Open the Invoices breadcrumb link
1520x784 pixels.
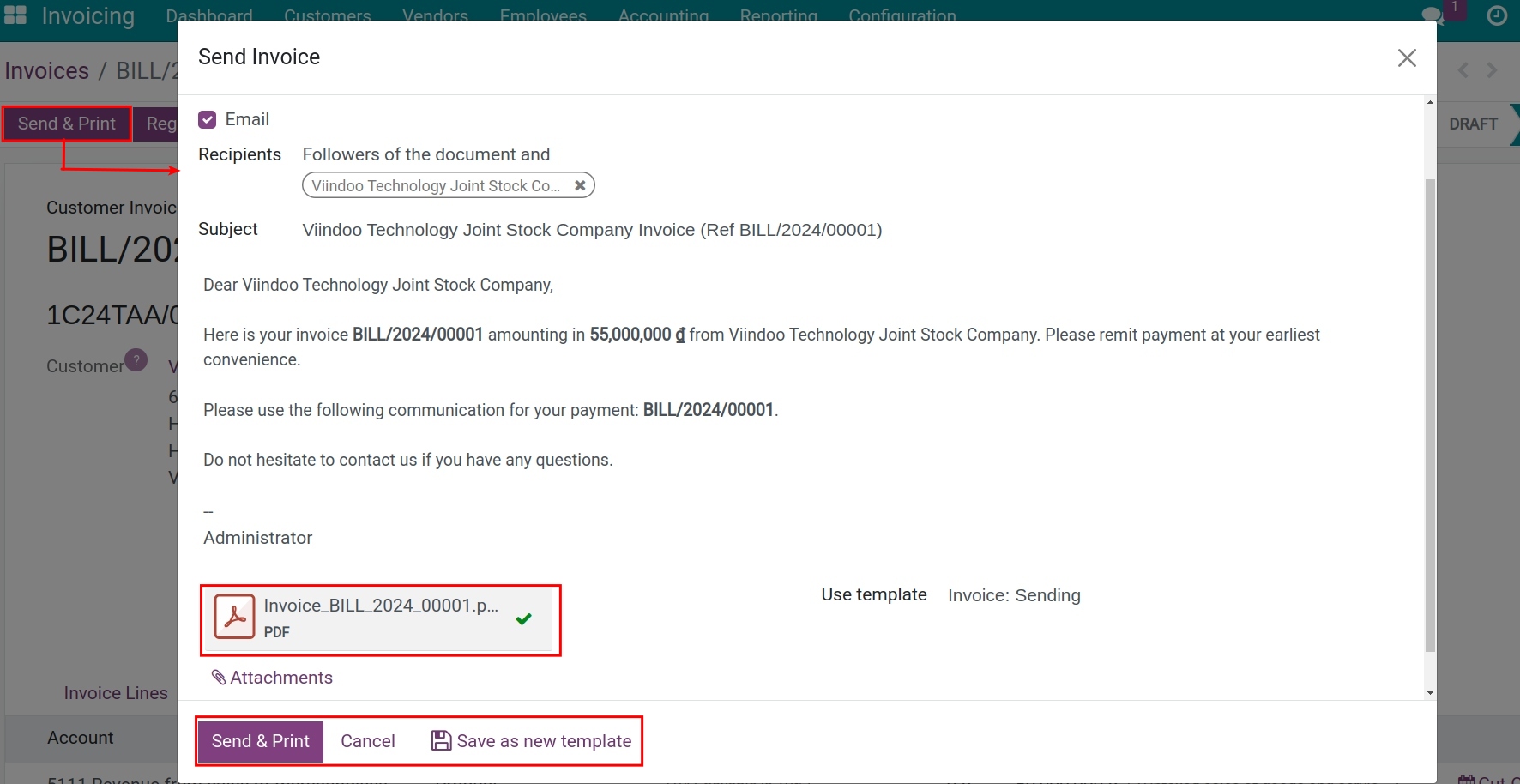pyautogui.click(x=47, y=70)
